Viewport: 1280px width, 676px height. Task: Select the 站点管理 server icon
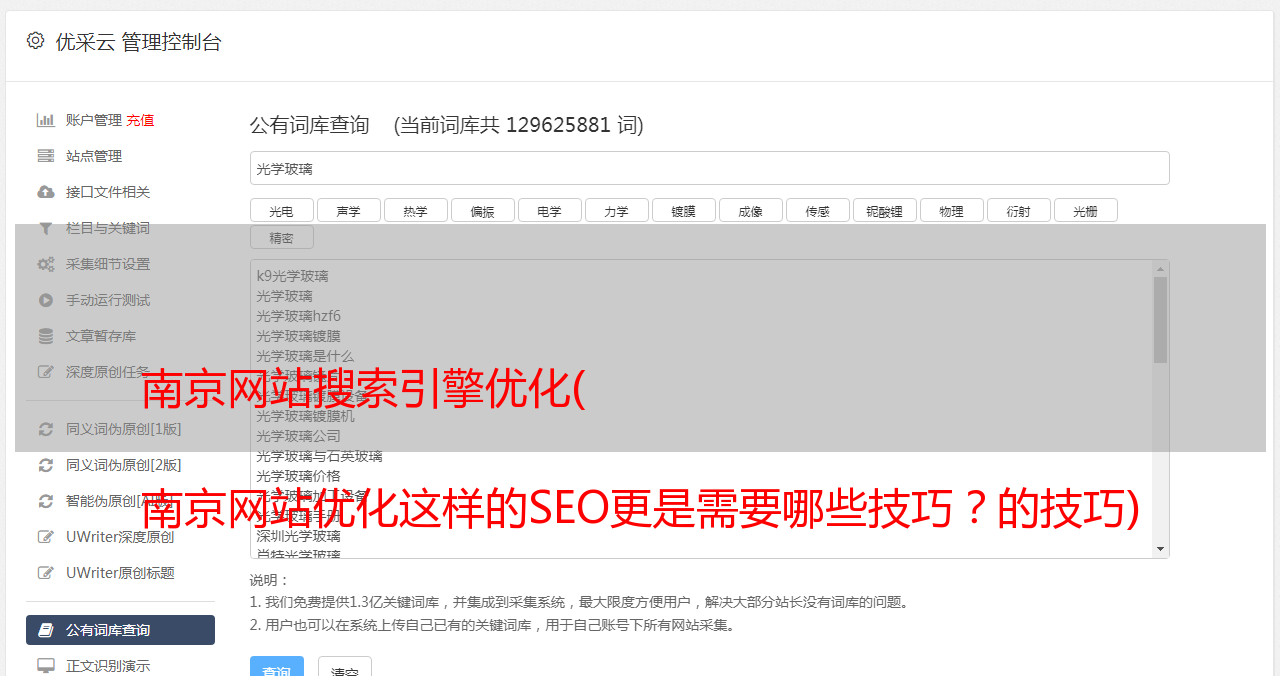point(46,156)
